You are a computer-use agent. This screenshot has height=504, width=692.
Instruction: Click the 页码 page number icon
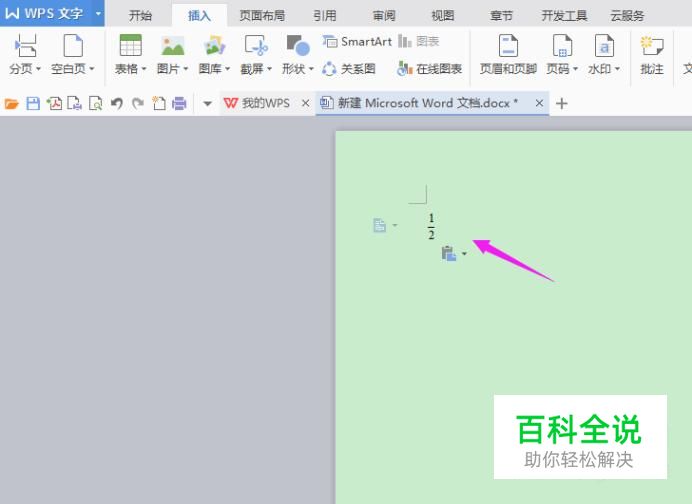[x=562, y=46]
